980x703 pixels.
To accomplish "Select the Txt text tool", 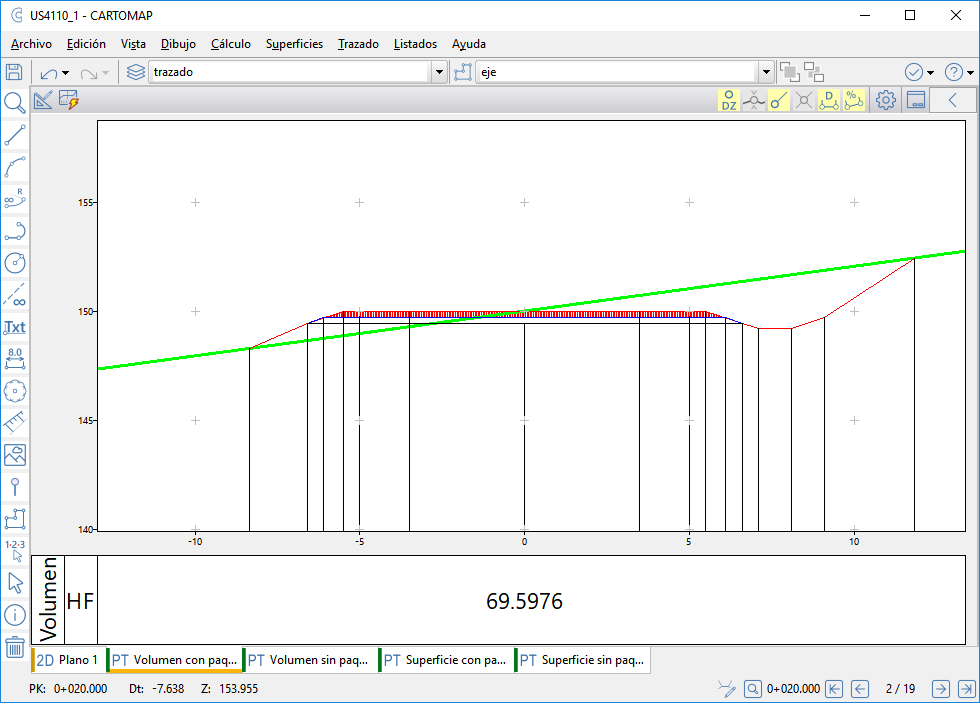I will pyautogui.click(x=15, y=327).
